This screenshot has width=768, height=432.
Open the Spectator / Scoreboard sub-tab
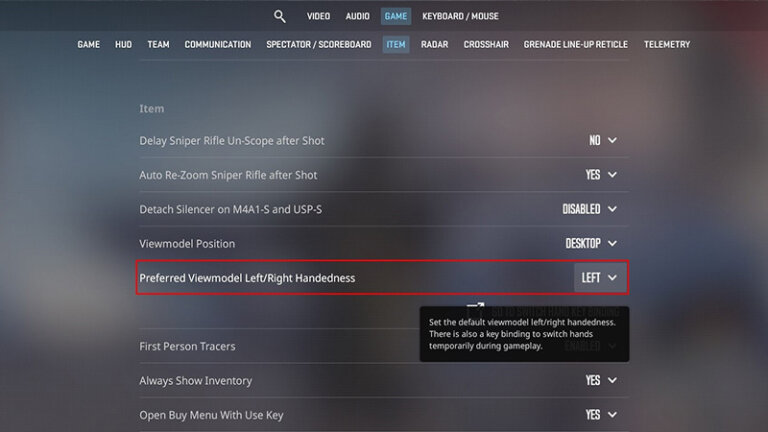pyautogui.click(x=319, y=45)
